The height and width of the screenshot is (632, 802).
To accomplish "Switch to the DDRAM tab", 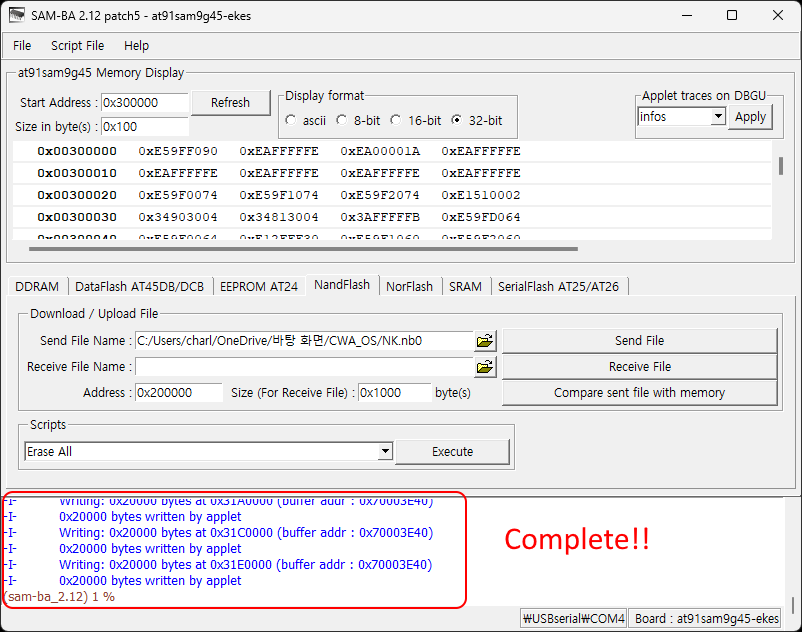I will tap(37, 286).
